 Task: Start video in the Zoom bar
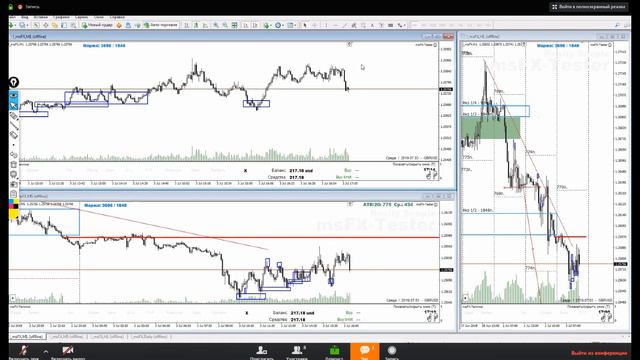coord(68,351)
